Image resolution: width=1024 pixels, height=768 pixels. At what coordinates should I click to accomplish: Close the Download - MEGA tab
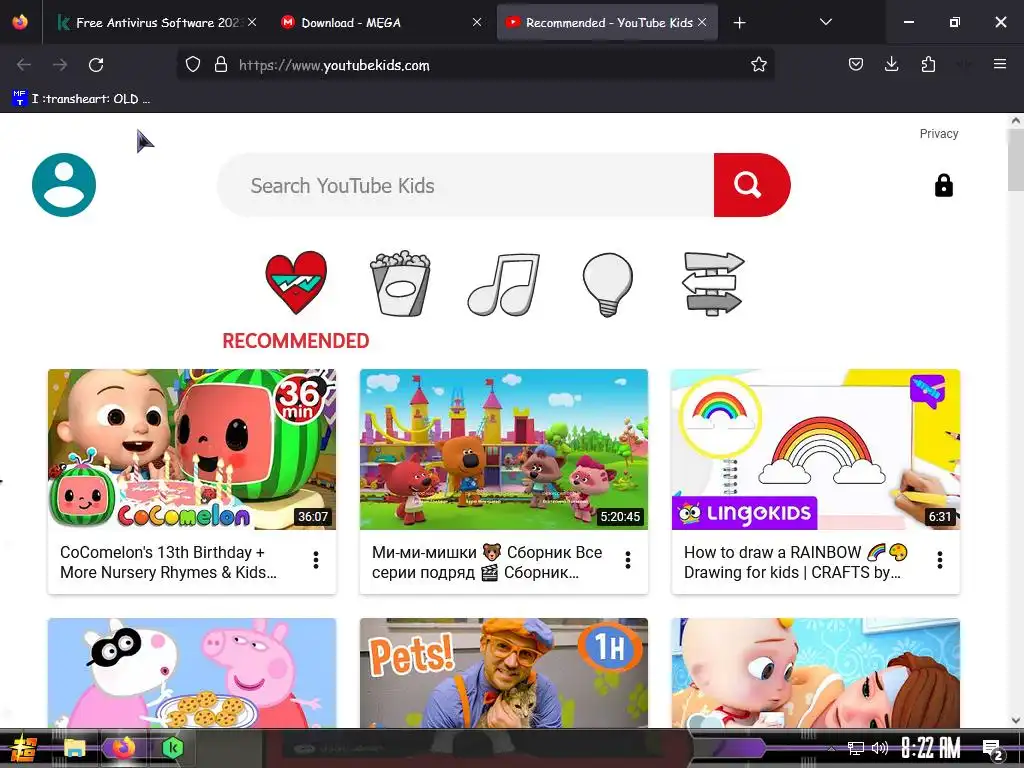pos(477,22)
